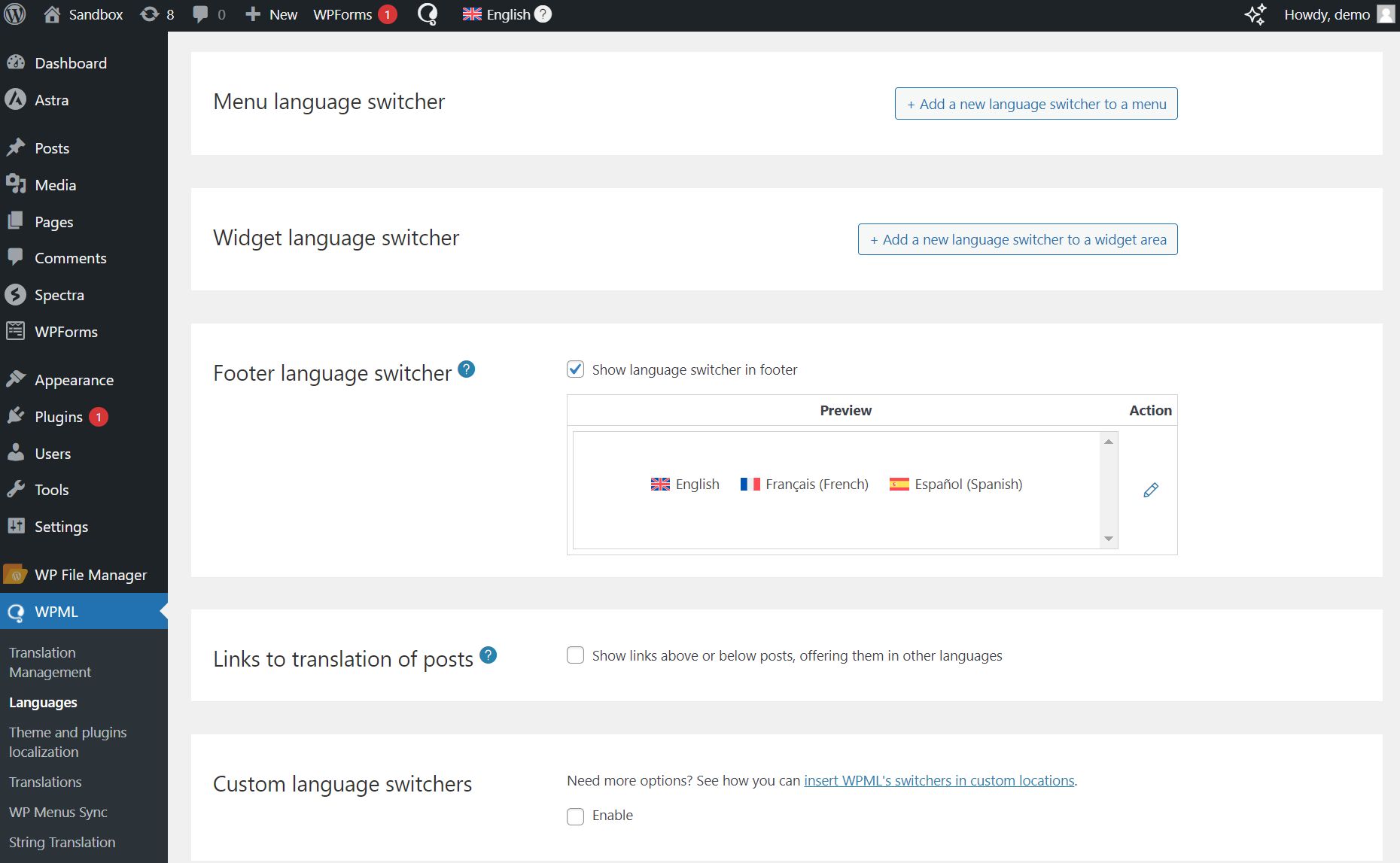The width and height of the screenshot is (1400, 863).
Task: Click the Dashboard gauge icon
Action: [x=16, y=62]
